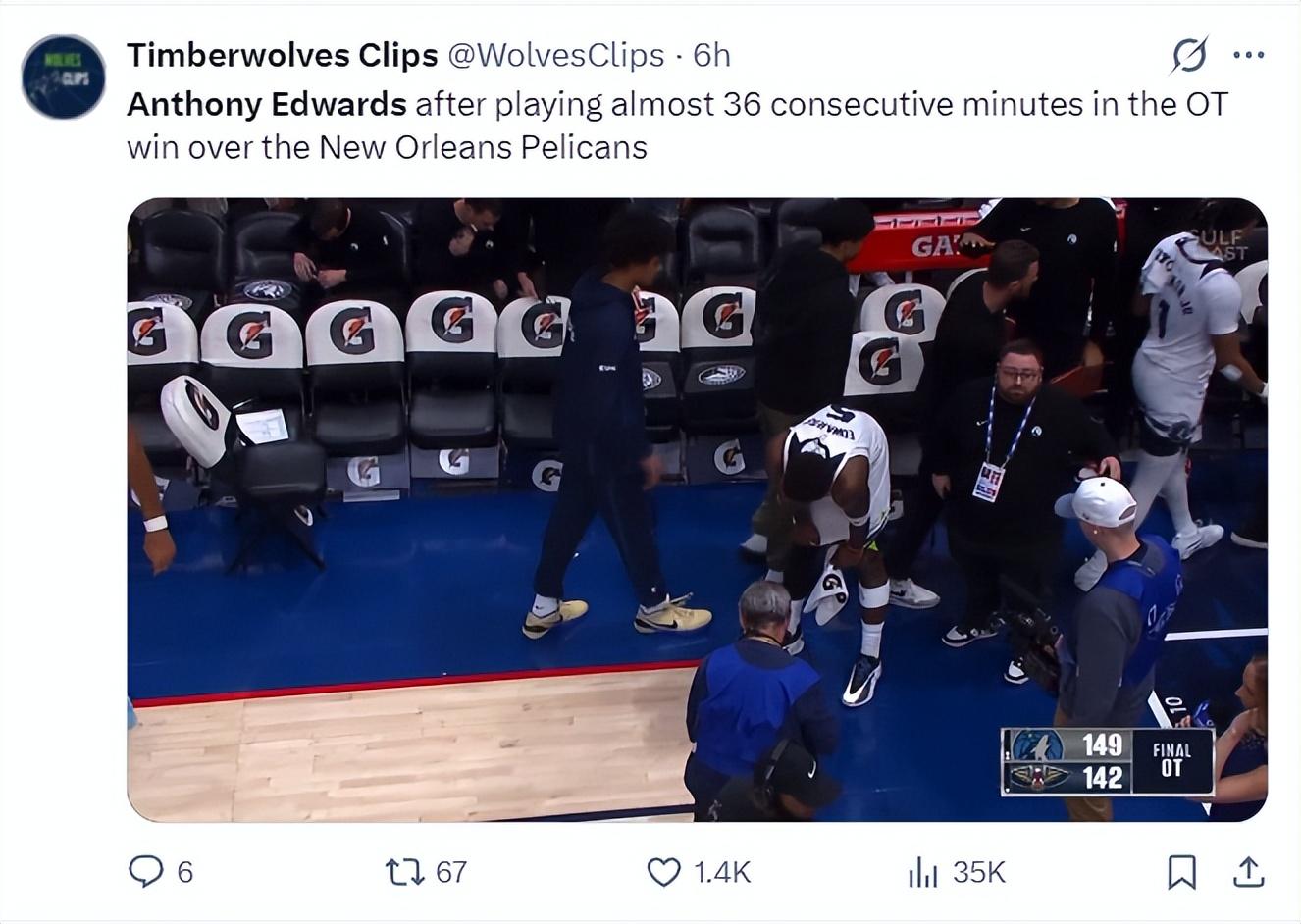Click the reply speech bubble icon
This screenshot has height=924, width=1301.
[146, 871]
